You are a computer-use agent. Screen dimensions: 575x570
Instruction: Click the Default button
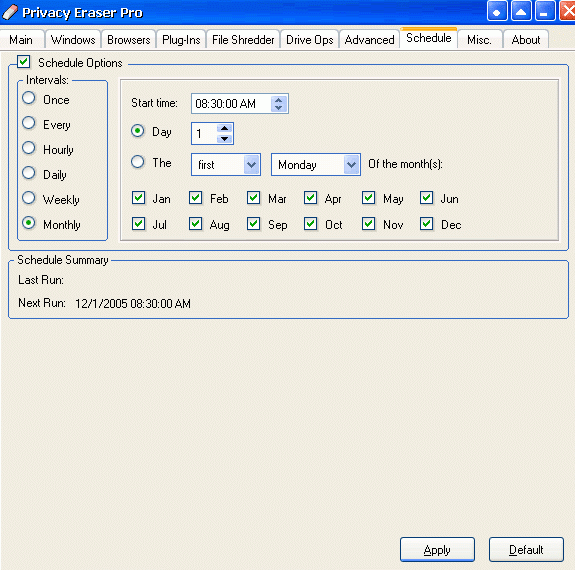(526, 549)
